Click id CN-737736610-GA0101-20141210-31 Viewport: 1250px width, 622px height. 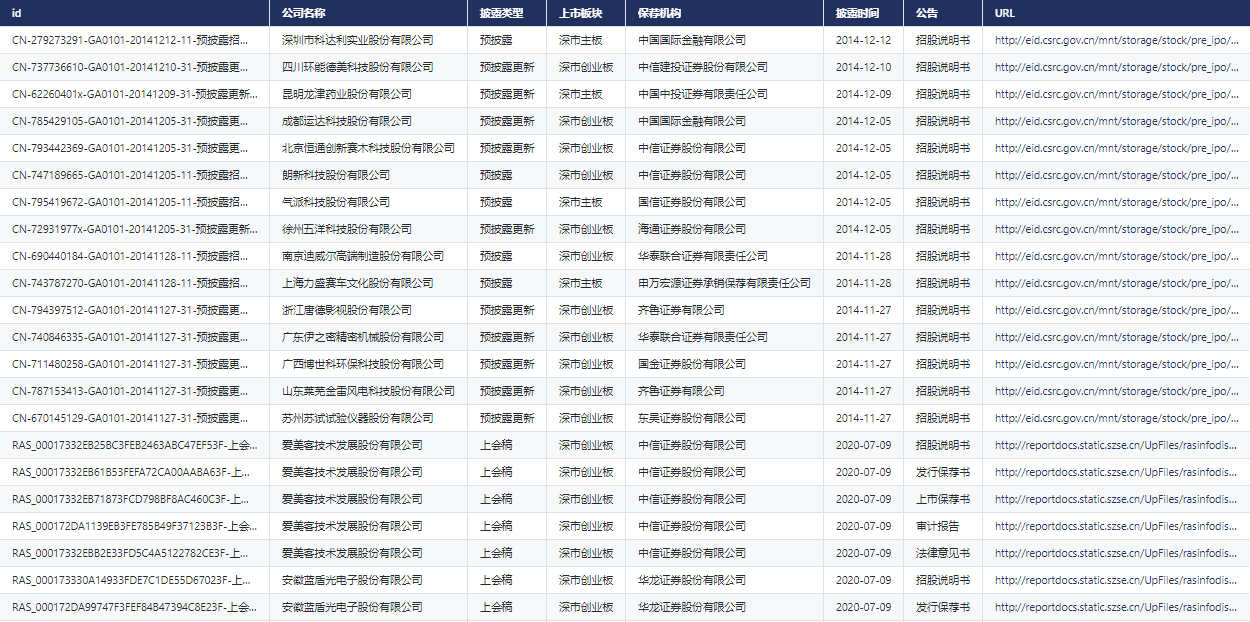130,67
